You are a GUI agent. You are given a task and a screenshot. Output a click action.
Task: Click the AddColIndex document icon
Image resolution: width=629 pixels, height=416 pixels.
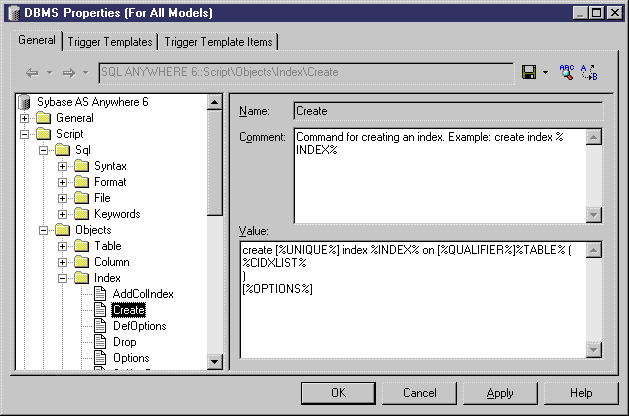[100, 294]
